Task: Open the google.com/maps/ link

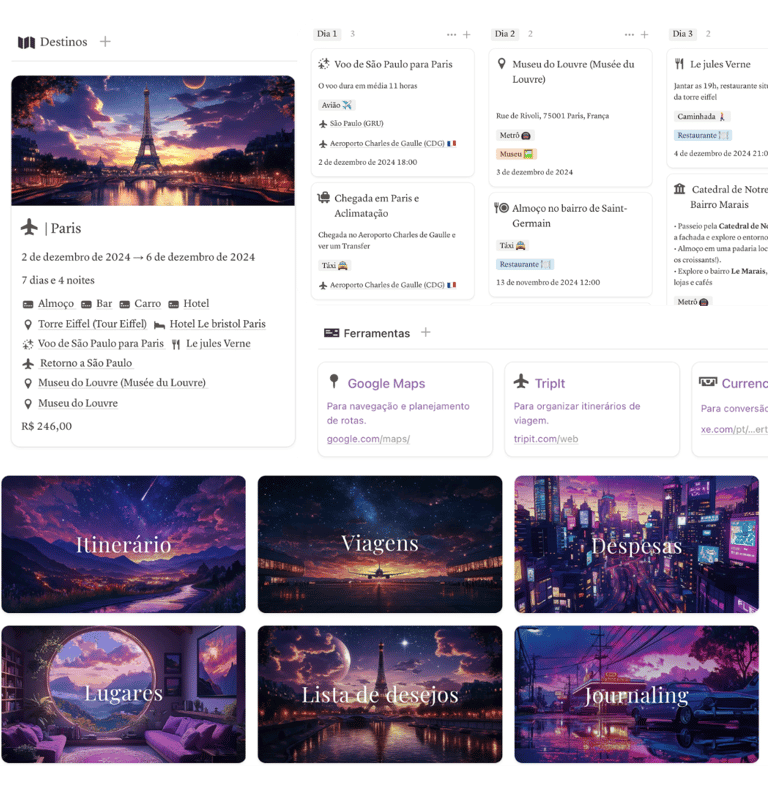Action: 368,439
